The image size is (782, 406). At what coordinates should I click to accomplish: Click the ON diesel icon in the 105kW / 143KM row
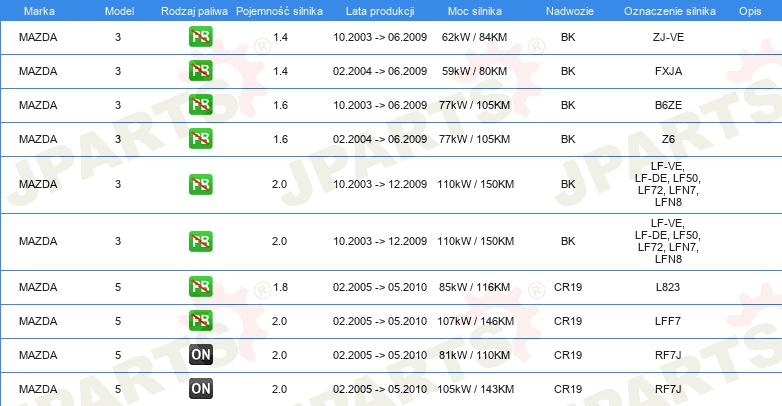[200, 389]
